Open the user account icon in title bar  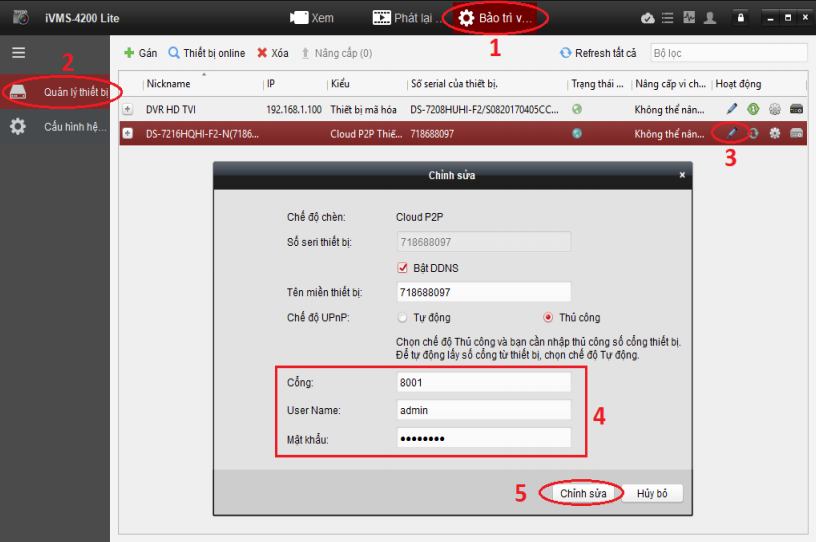[710, 18]
